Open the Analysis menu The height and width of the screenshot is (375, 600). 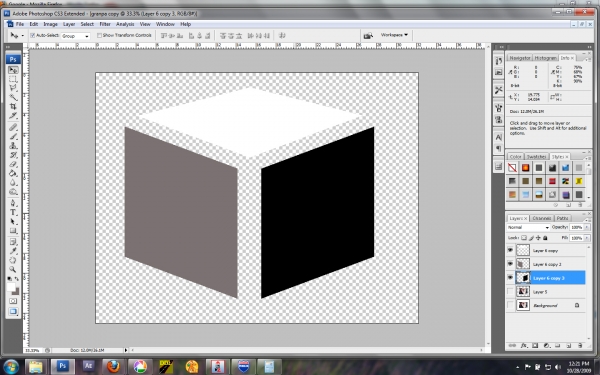[125, 24]
